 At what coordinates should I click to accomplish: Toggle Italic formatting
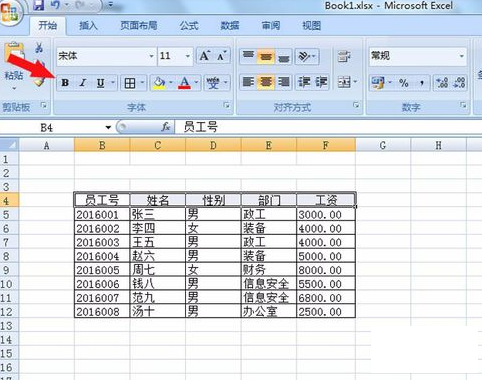coord(83,83)
